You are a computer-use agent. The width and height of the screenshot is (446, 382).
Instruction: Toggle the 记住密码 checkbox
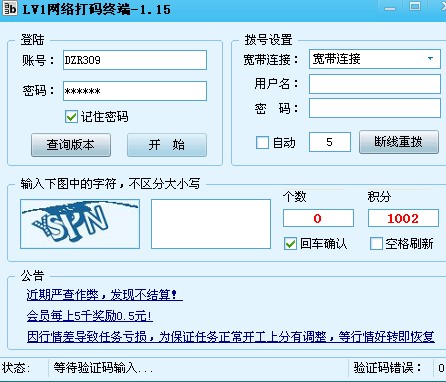71,117
